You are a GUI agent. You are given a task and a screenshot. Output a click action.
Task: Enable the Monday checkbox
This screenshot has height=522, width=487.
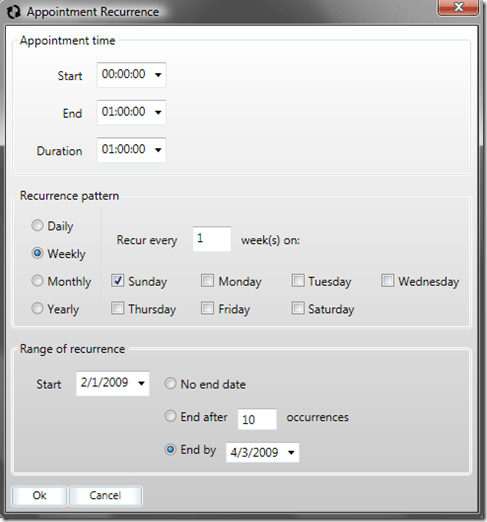(x=207, y=281)
